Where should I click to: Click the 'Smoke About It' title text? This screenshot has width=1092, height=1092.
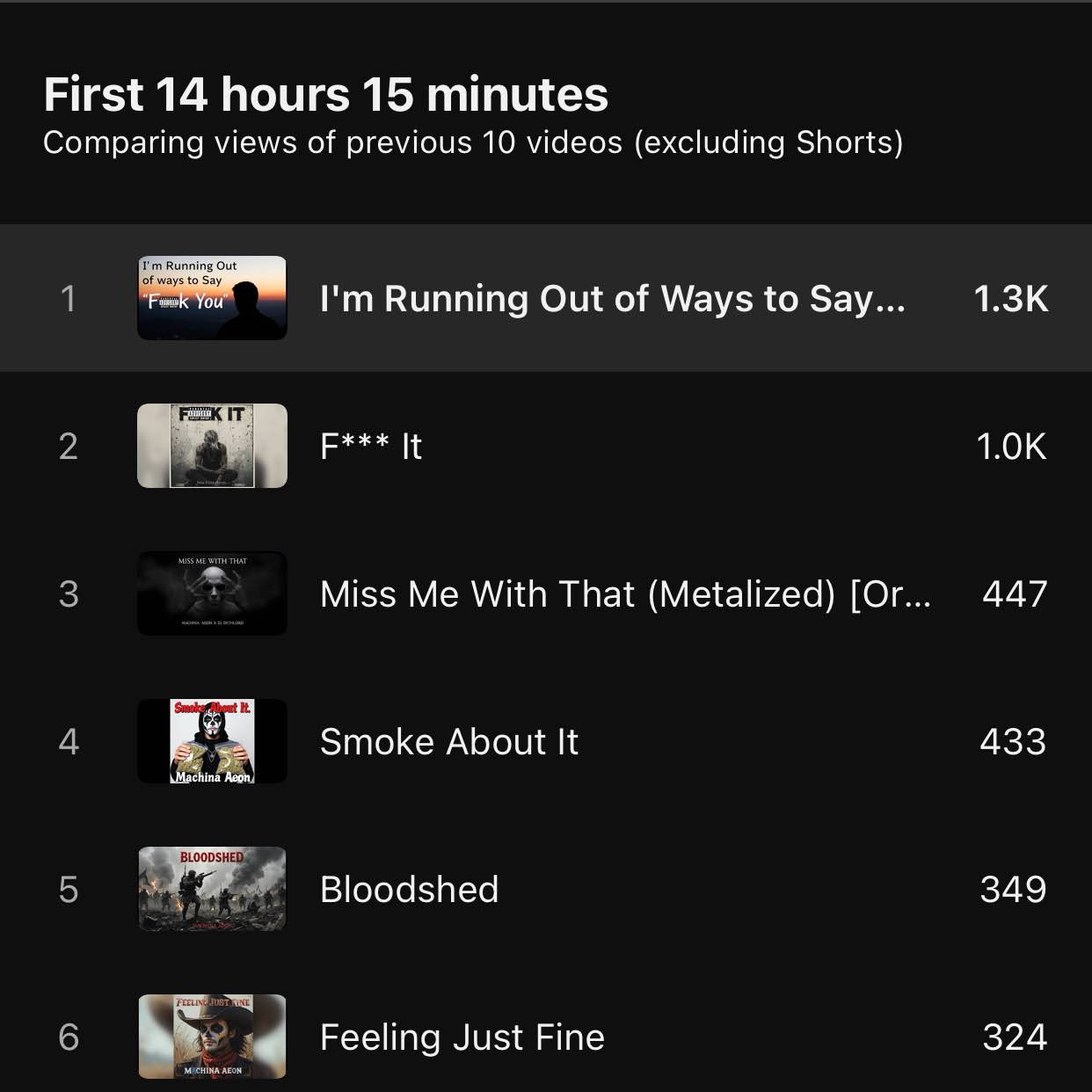pyautogui.click(x=448, y=742)
